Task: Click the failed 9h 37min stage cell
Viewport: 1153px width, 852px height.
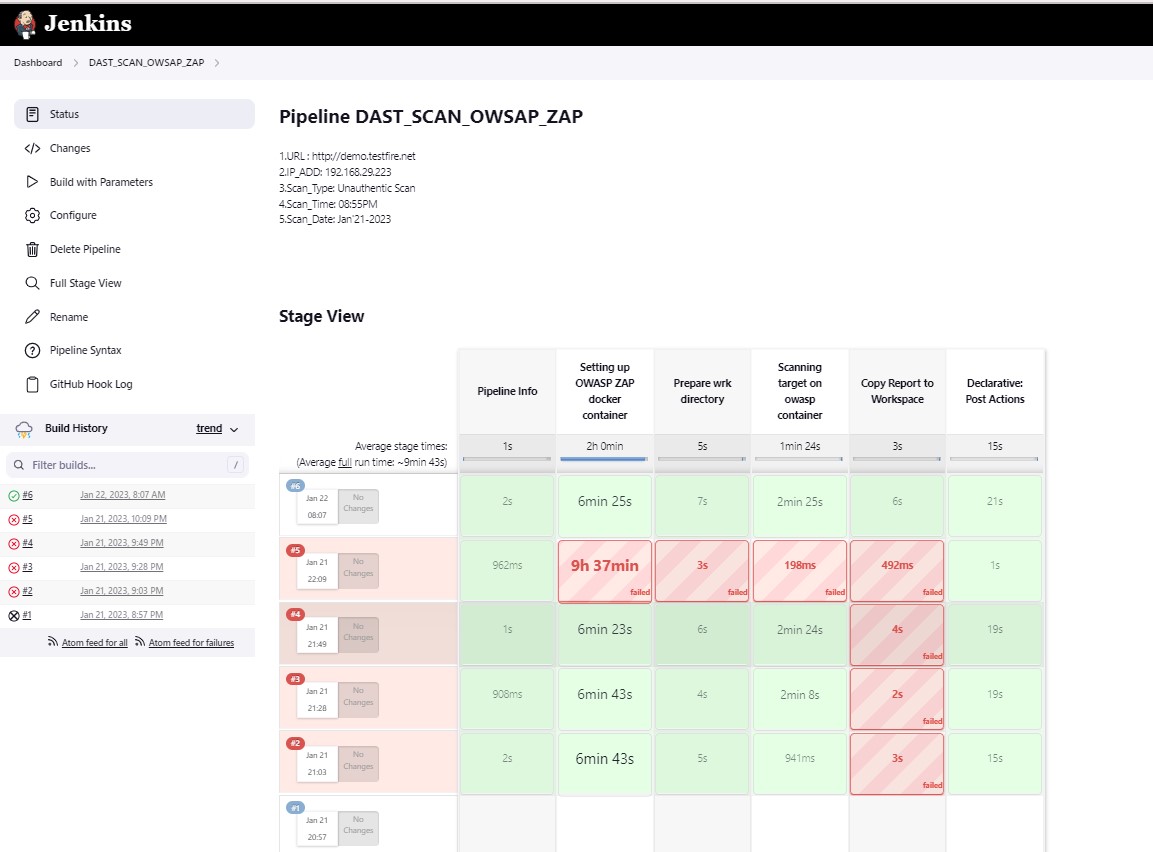Action: click(604, 571)
